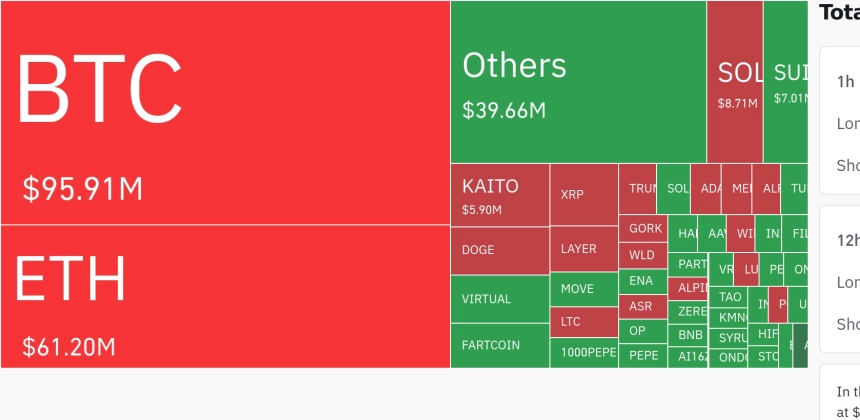Screen dimensions: 860x420
Task: Select the ASR tile
Action: pos(643,307)
